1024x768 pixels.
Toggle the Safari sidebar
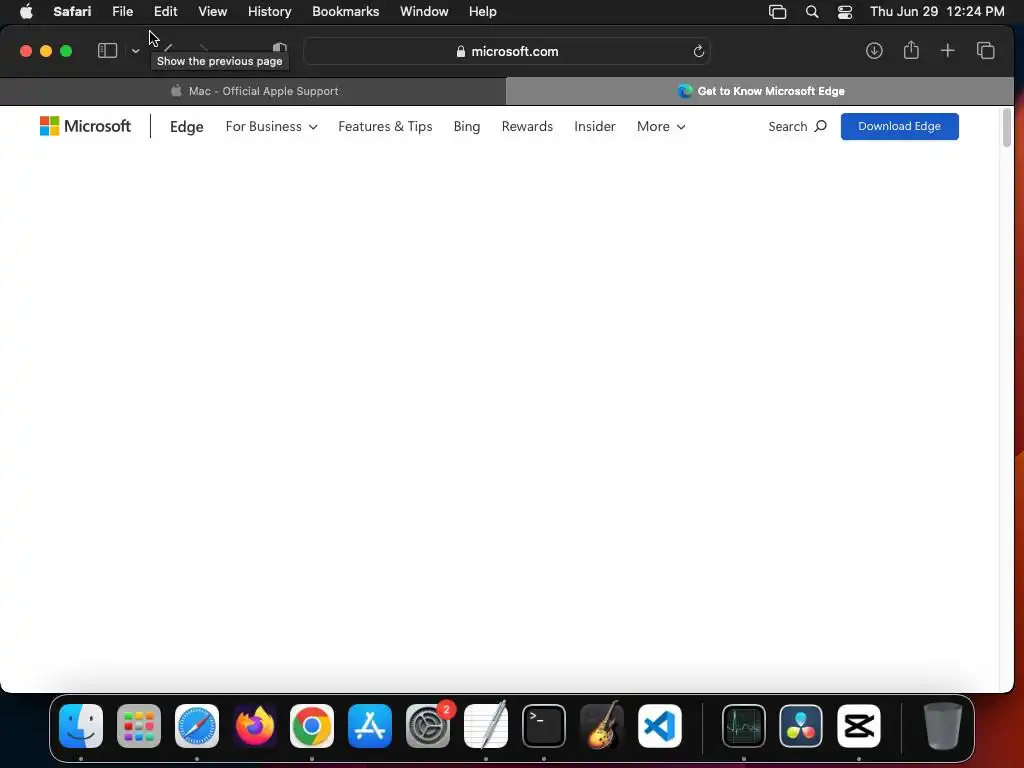click(107, 51)
